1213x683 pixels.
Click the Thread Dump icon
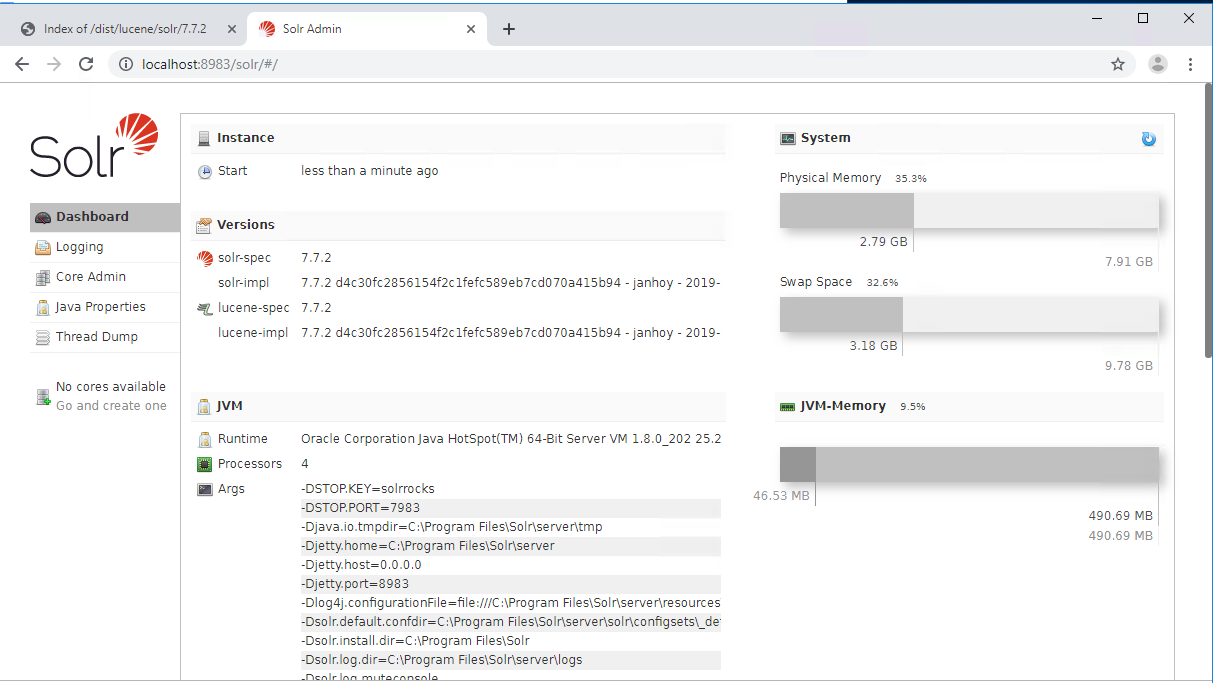click(x=42, y=337)
